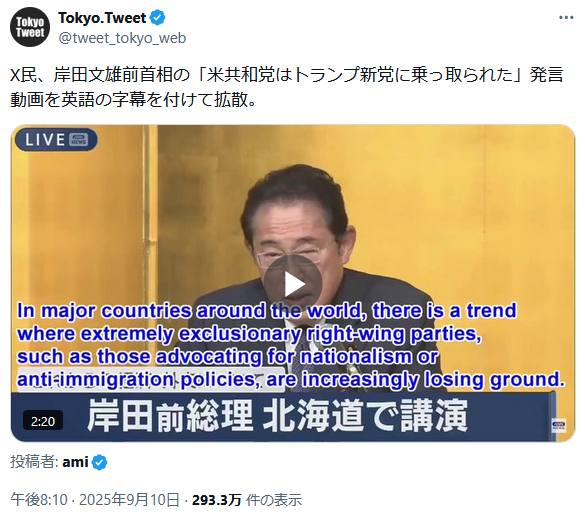Click the tweet text mentioning 岸田文雄前首相
This screenshot has width=585, height=516.
click(x=286, y=87)
